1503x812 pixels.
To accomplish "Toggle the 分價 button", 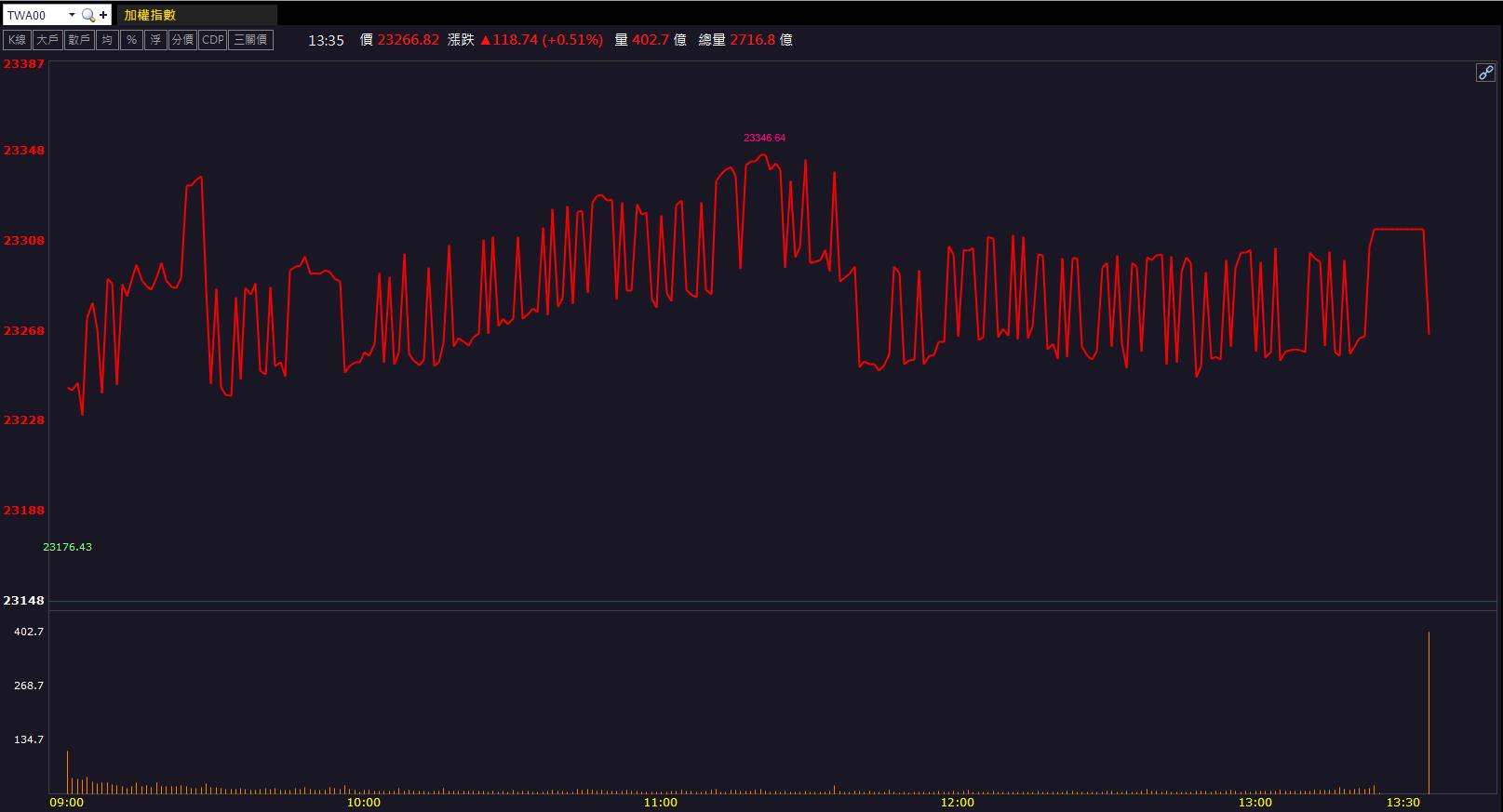I will tap(182, 40).
